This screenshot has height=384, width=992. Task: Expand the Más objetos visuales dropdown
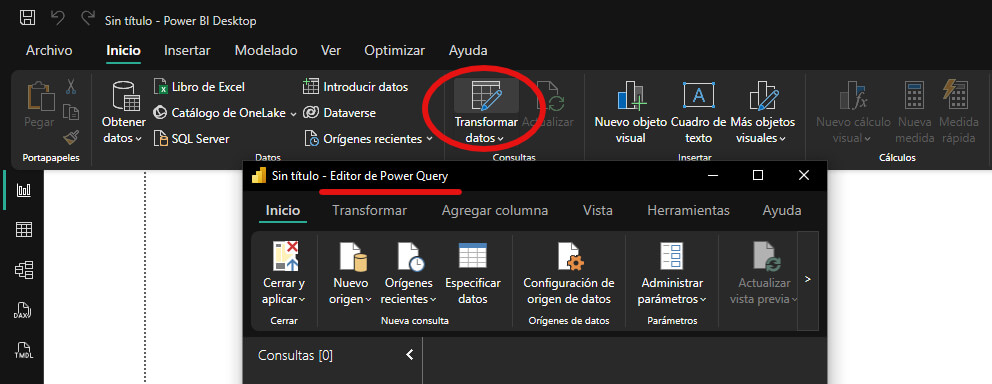click(783, 139)
